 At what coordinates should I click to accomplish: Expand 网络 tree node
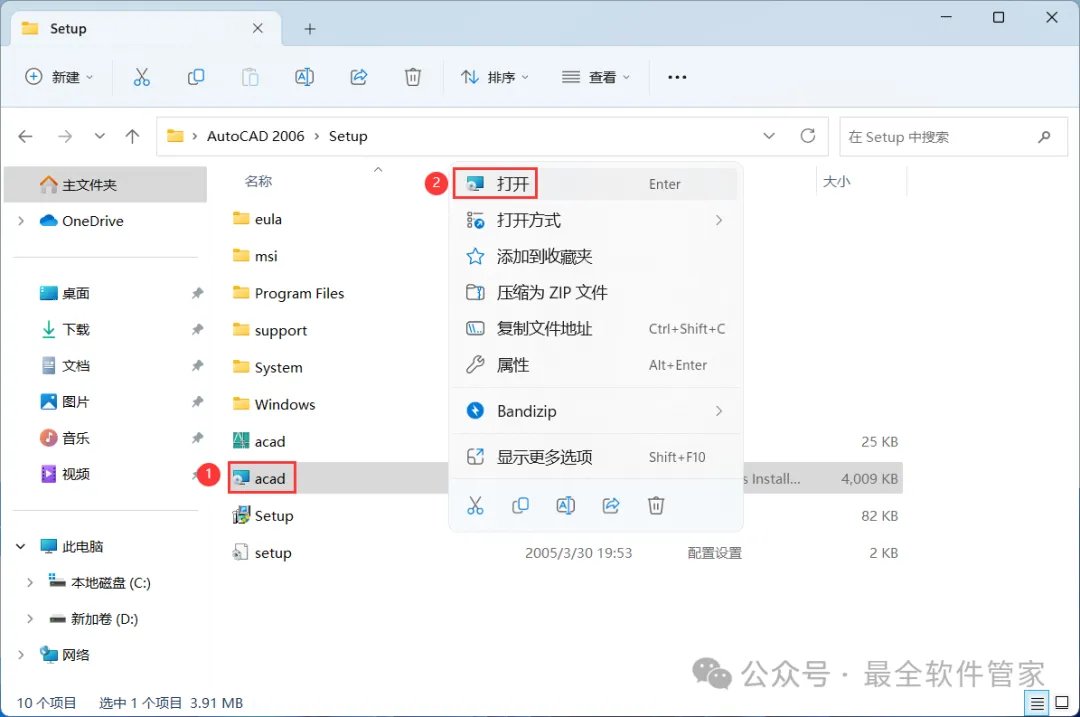click(21, 654)
